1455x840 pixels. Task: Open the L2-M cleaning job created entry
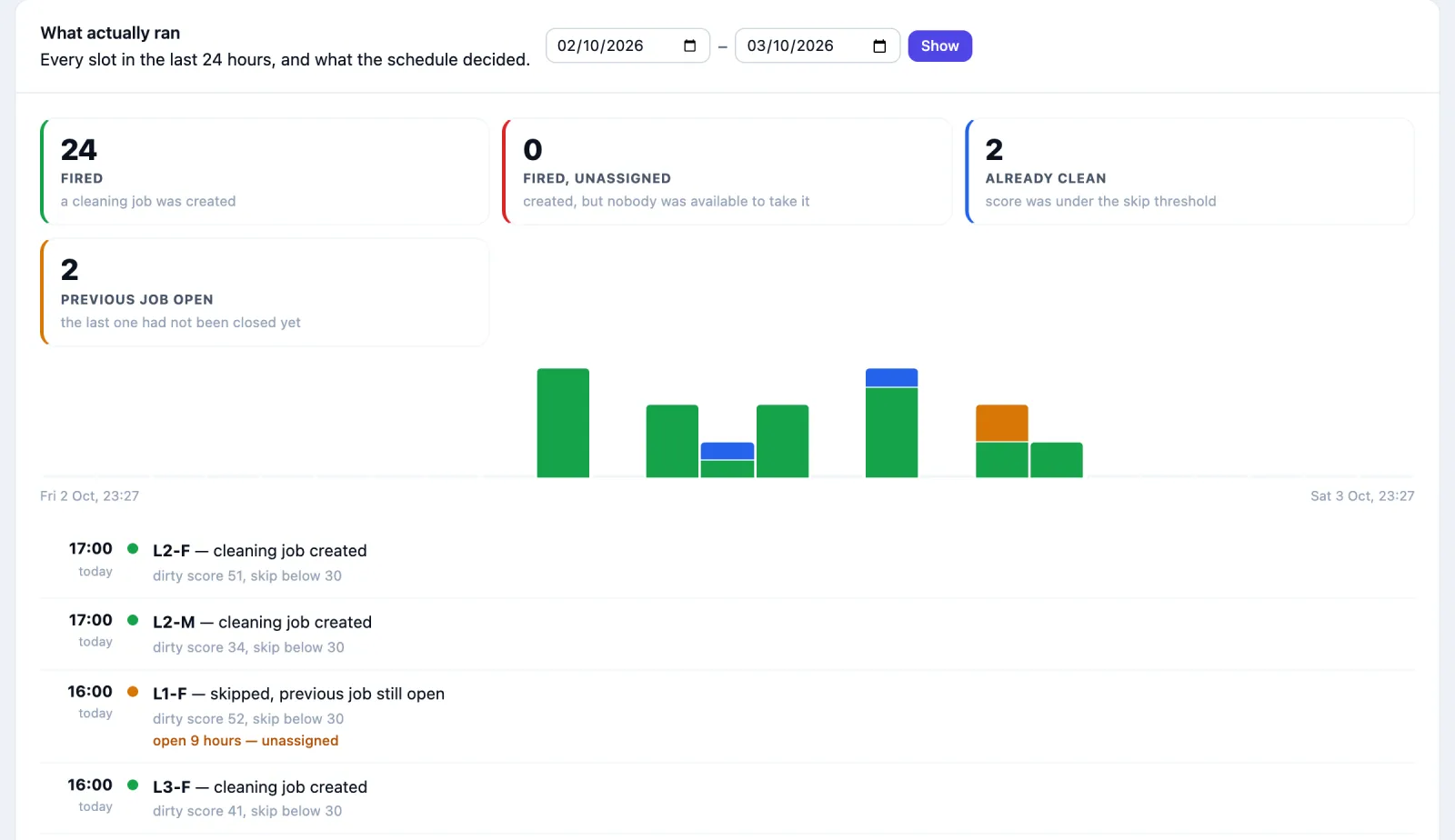pos(727,634)
